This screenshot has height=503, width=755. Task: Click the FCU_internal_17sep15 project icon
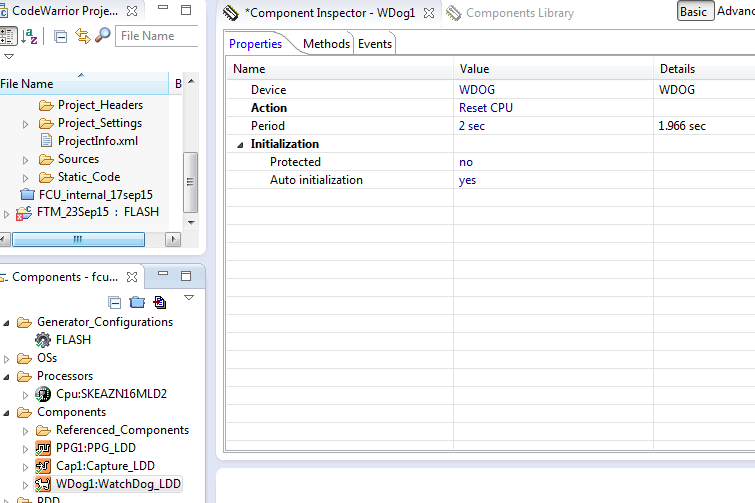(27, 194)
